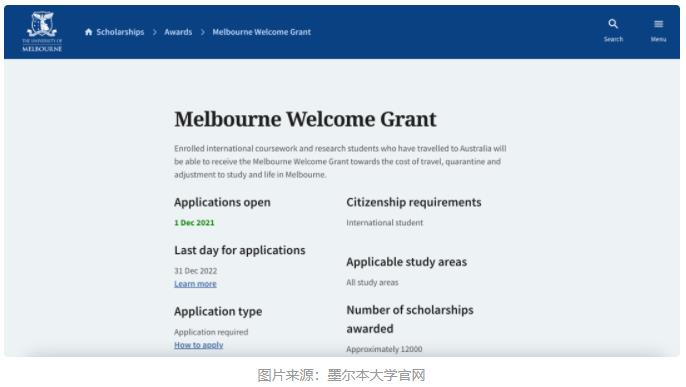This screenshot has height=387, width=686.
Task: Click the grant description paragraph
Action: [340, 161]
